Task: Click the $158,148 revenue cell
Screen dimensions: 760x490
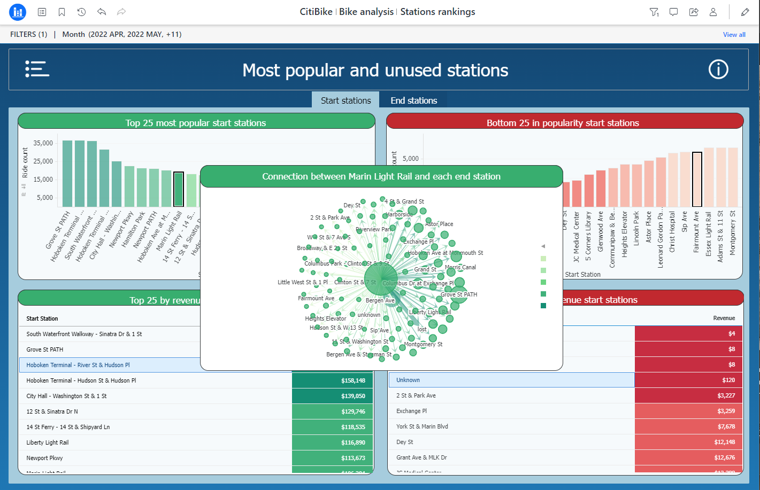Action: click(332, 380)
